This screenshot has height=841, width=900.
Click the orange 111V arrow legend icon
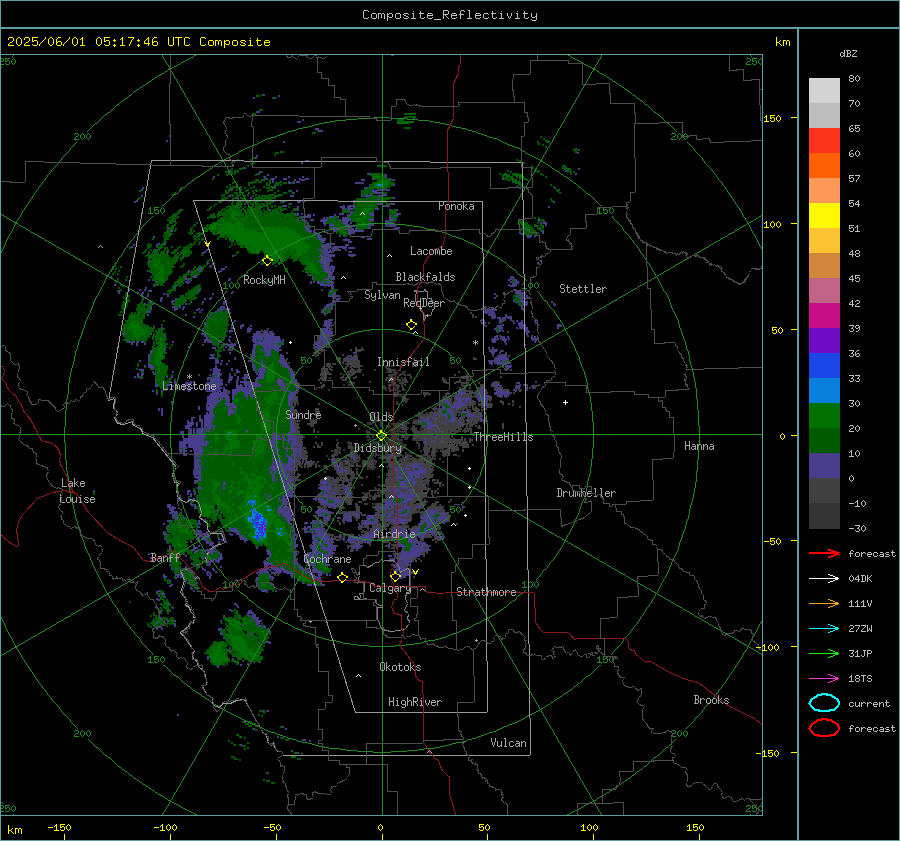824,603
